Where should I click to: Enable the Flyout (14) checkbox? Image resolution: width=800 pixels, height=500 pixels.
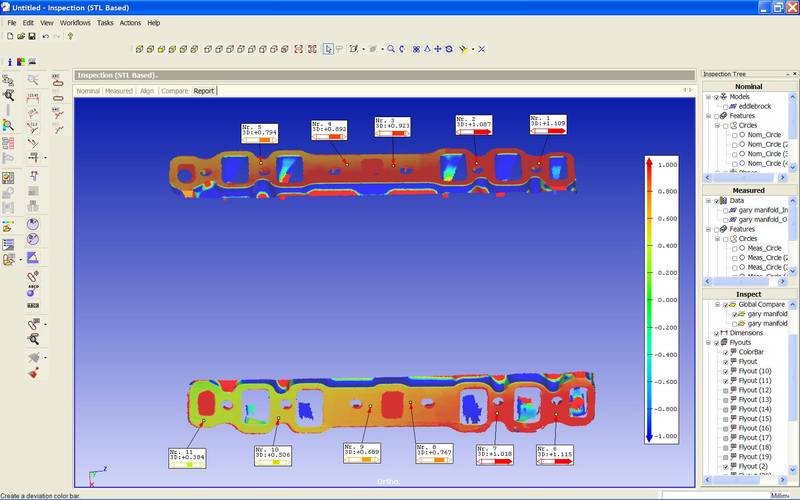click(726, 409)
